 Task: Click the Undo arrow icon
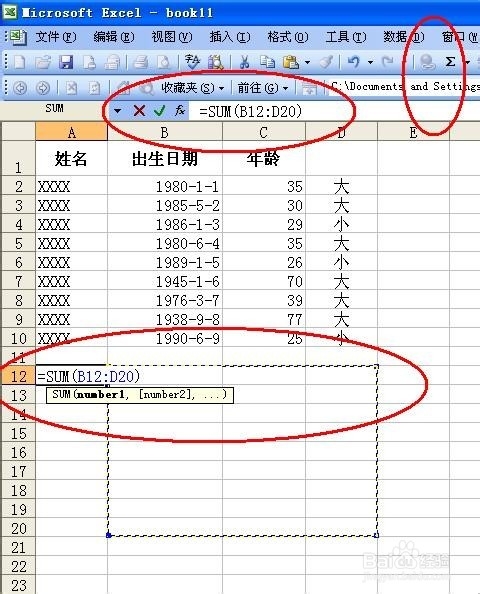[x=354, y=62]
